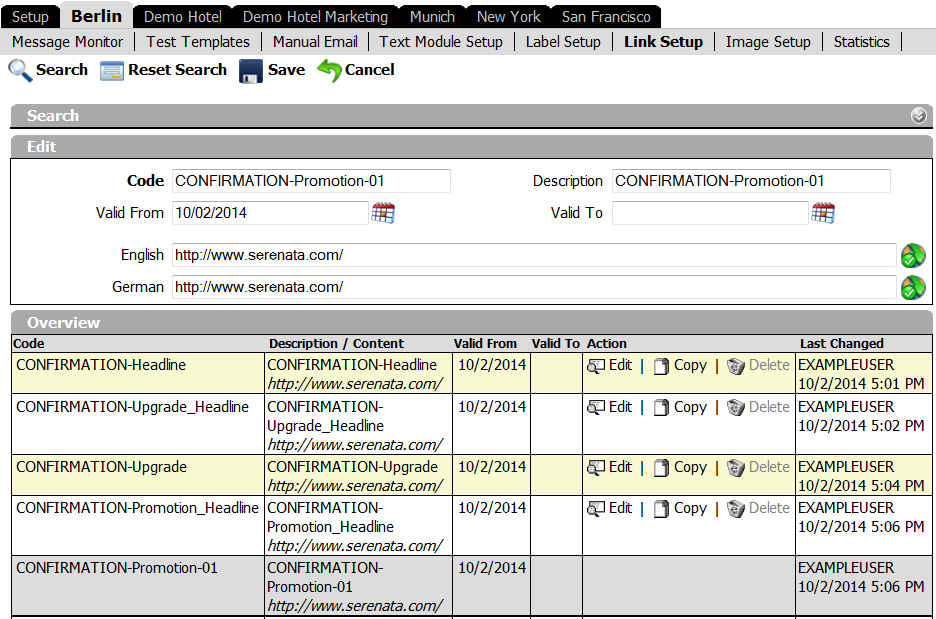
Task: Click Edit icon for CONFIRMATION-Headline row
Action: tap(596, 366)
